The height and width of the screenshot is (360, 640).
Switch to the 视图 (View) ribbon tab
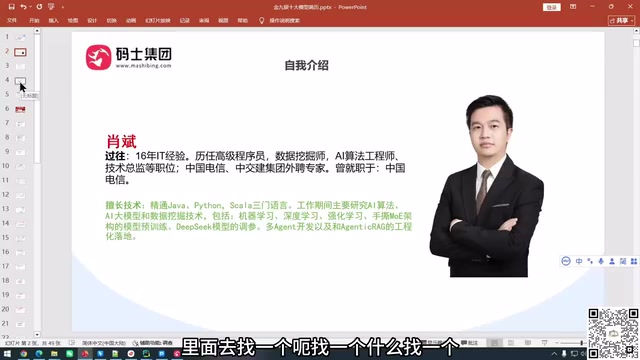(x=223, y=20)
